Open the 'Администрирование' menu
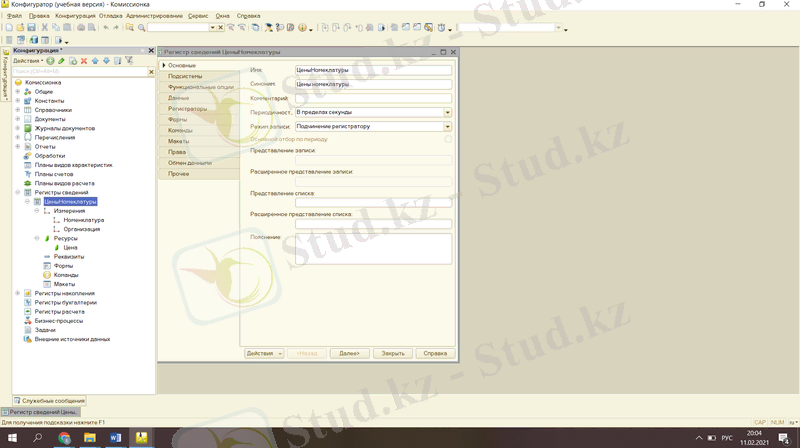Viewport: 800px width, 448px height. (x=154, y=16)
